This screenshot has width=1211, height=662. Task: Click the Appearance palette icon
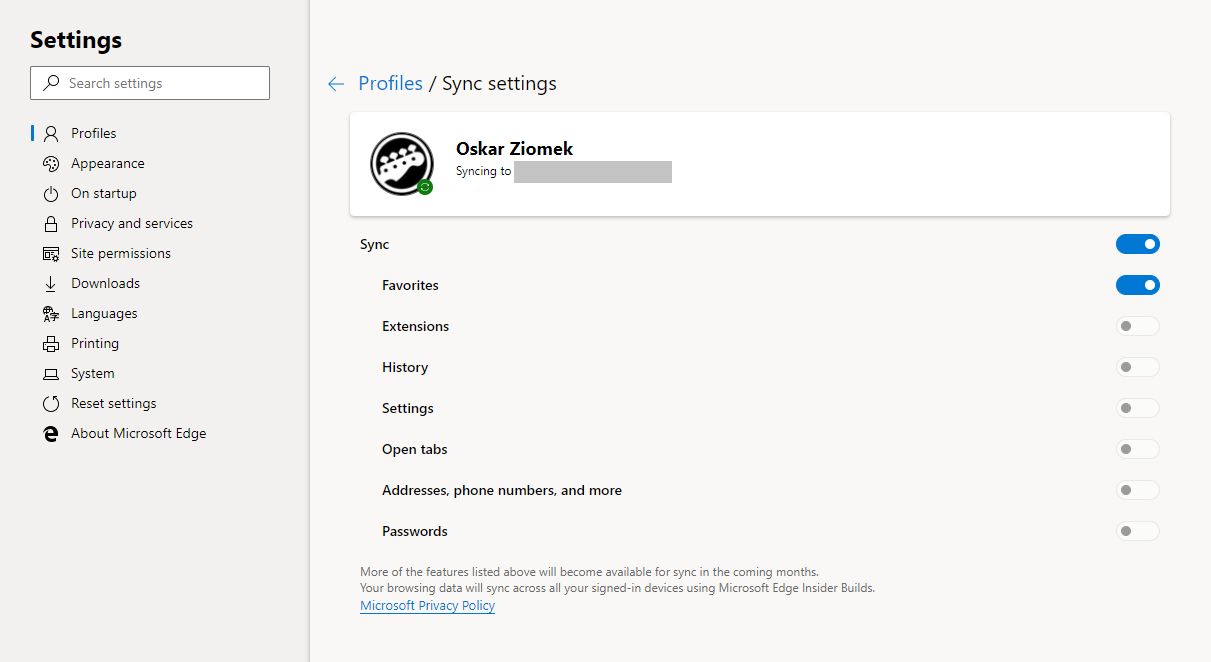coord(51,164)
